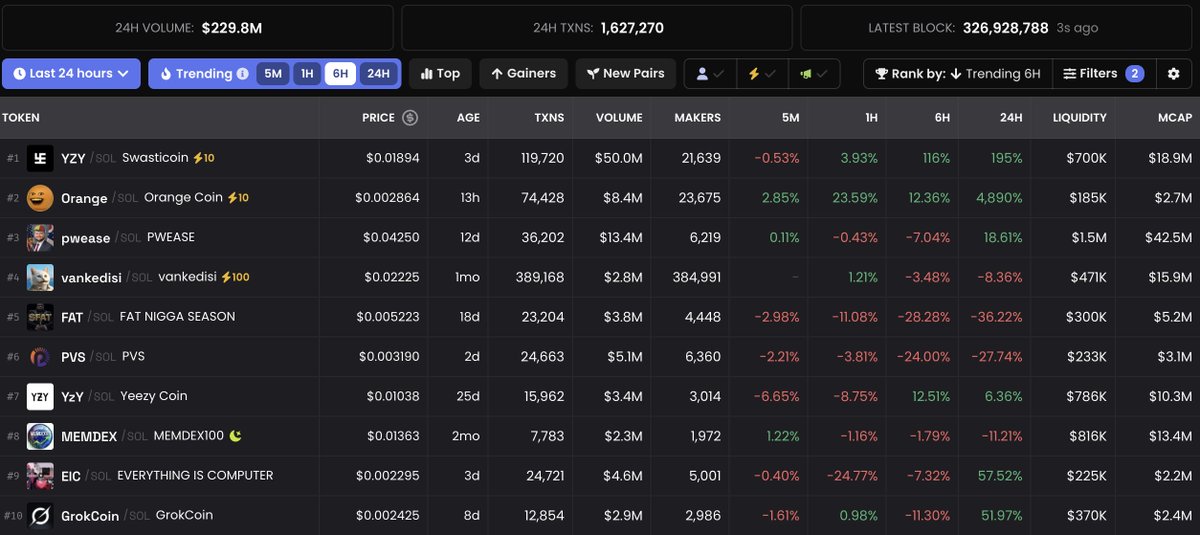Click the Orange Coin smiley logo
1200x535 pixels.
[40, 198]
